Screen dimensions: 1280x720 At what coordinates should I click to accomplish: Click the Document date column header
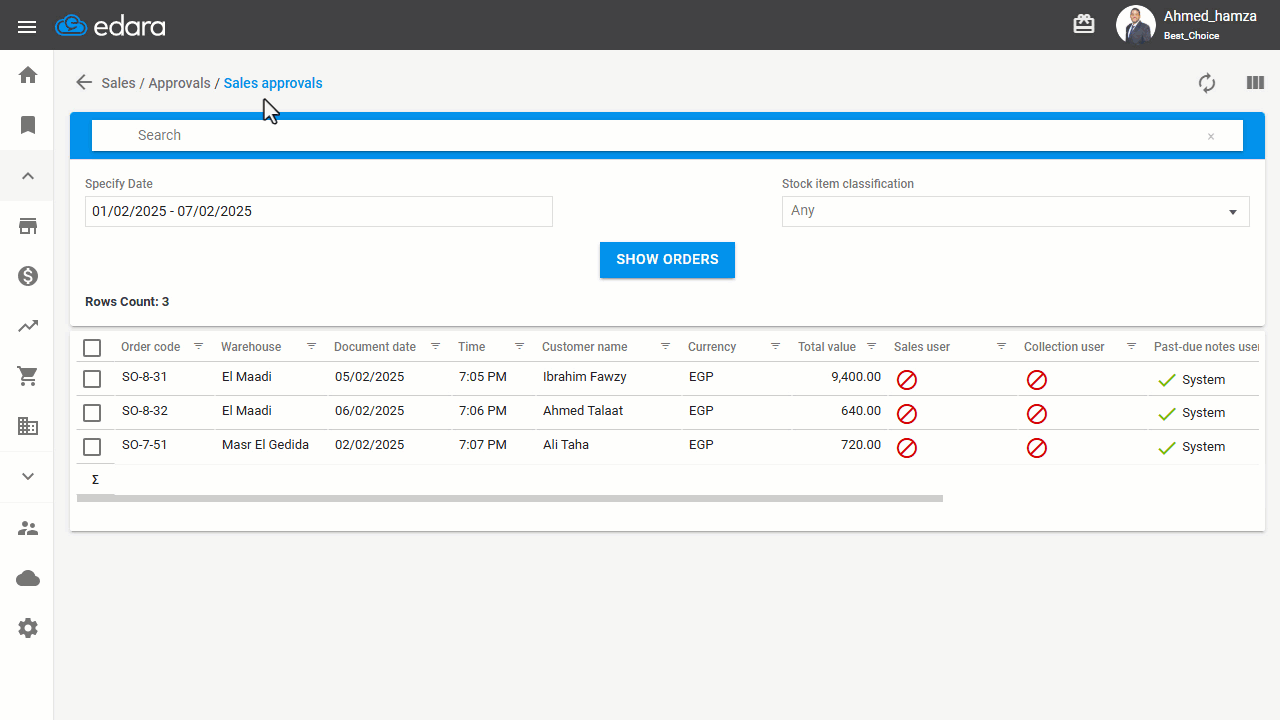[375, 347]
